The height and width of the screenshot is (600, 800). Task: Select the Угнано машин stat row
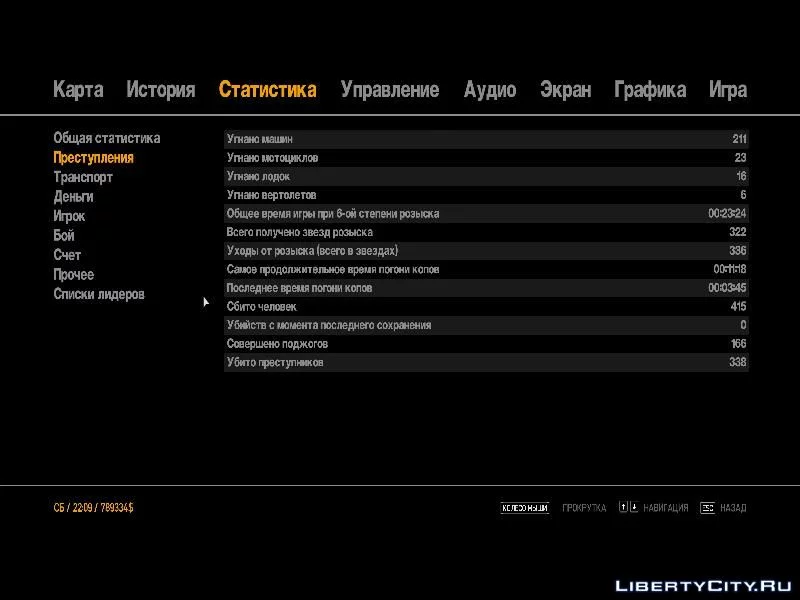click(x=486, y=139)
